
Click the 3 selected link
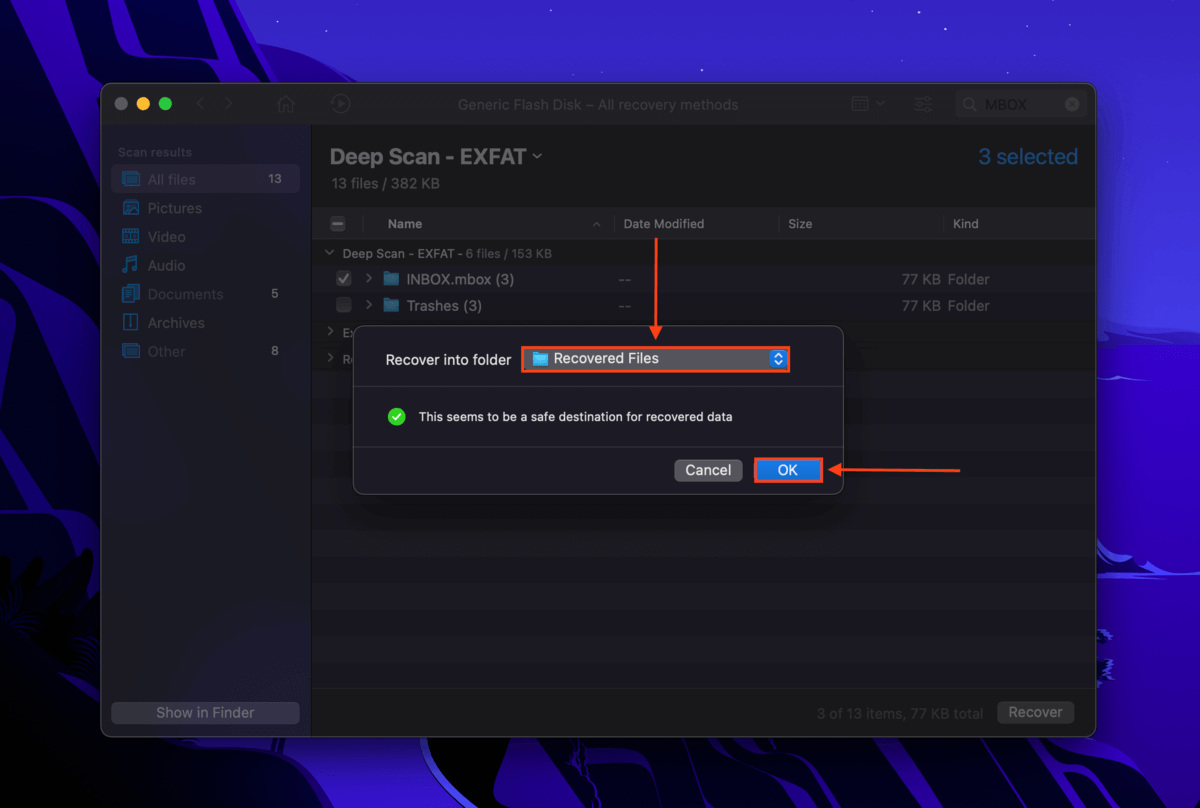pyautogui.click(x=1028, y=157)
